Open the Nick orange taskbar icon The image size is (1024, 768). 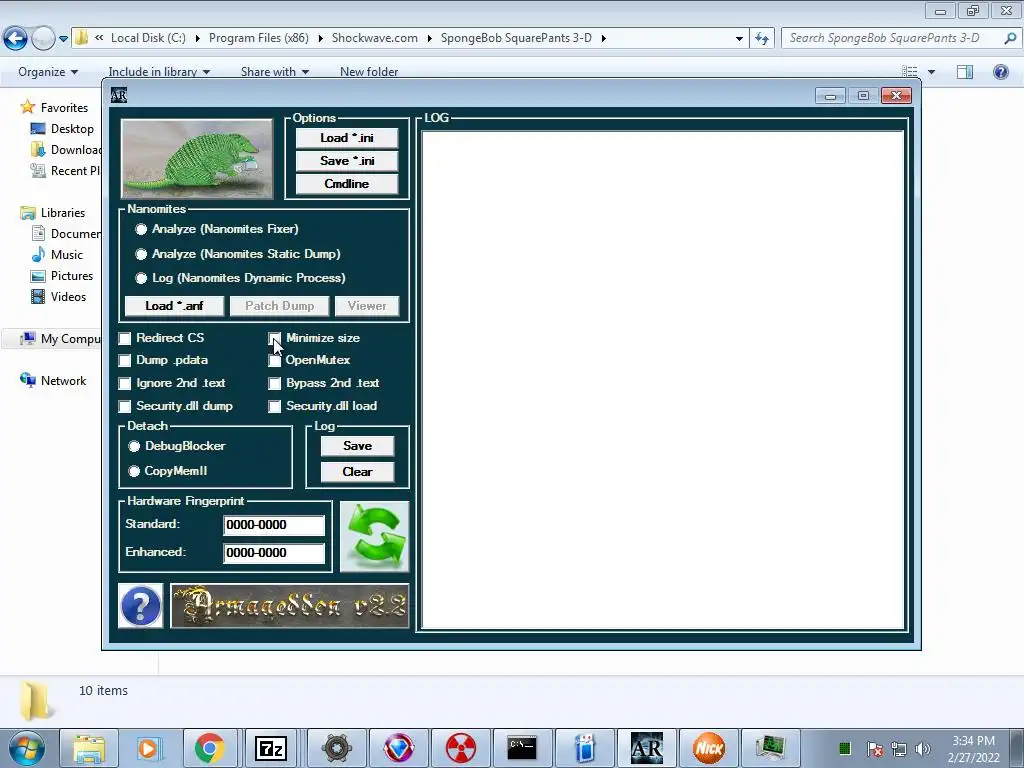(x=709, y=748)
